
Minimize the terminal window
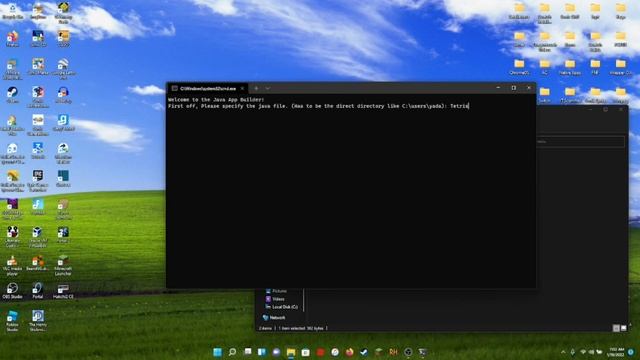tap(498, 88)
